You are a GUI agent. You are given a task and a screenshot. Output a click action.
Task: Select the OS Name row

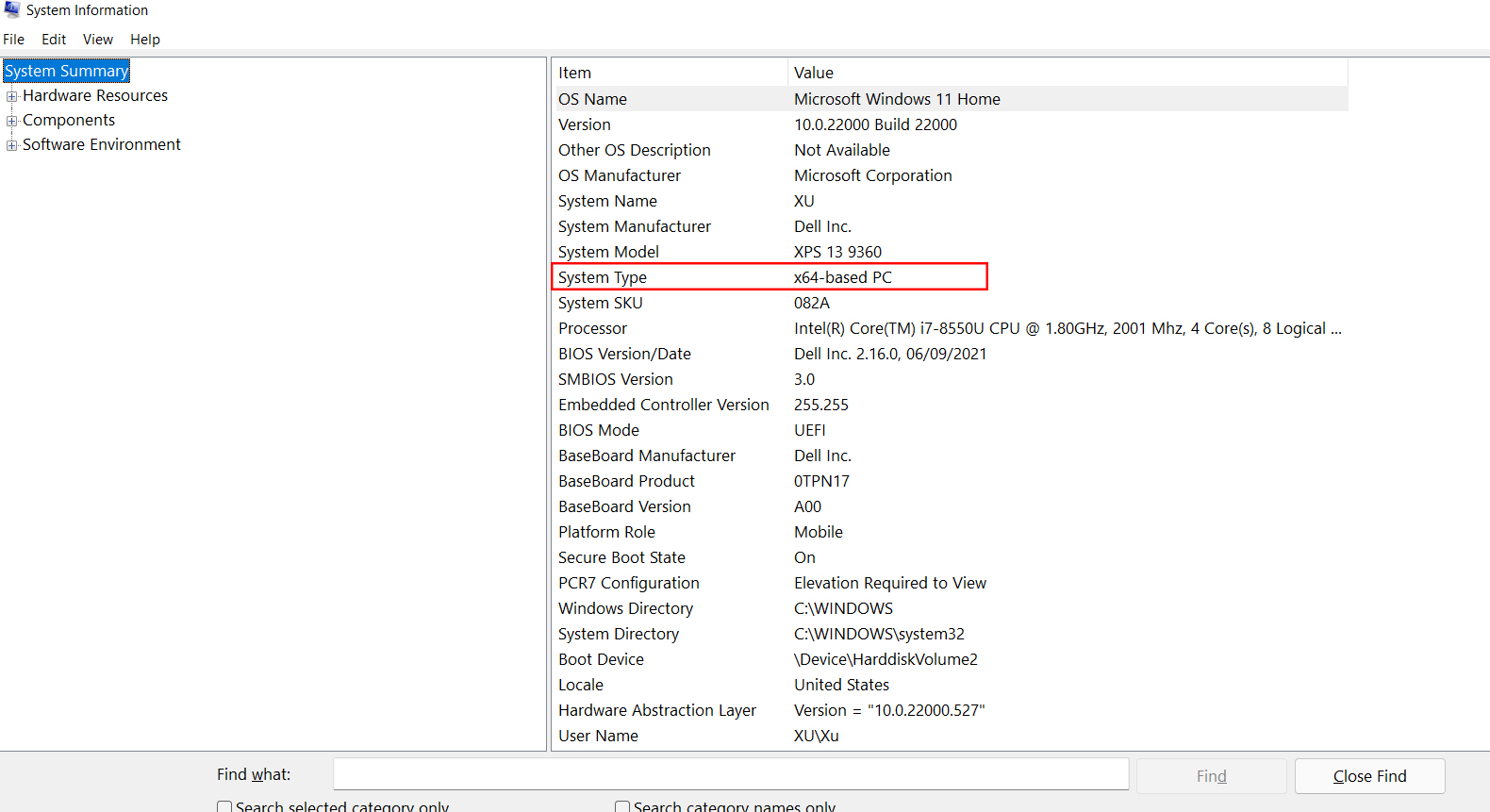pyautogui.click(x=951, y=99)
